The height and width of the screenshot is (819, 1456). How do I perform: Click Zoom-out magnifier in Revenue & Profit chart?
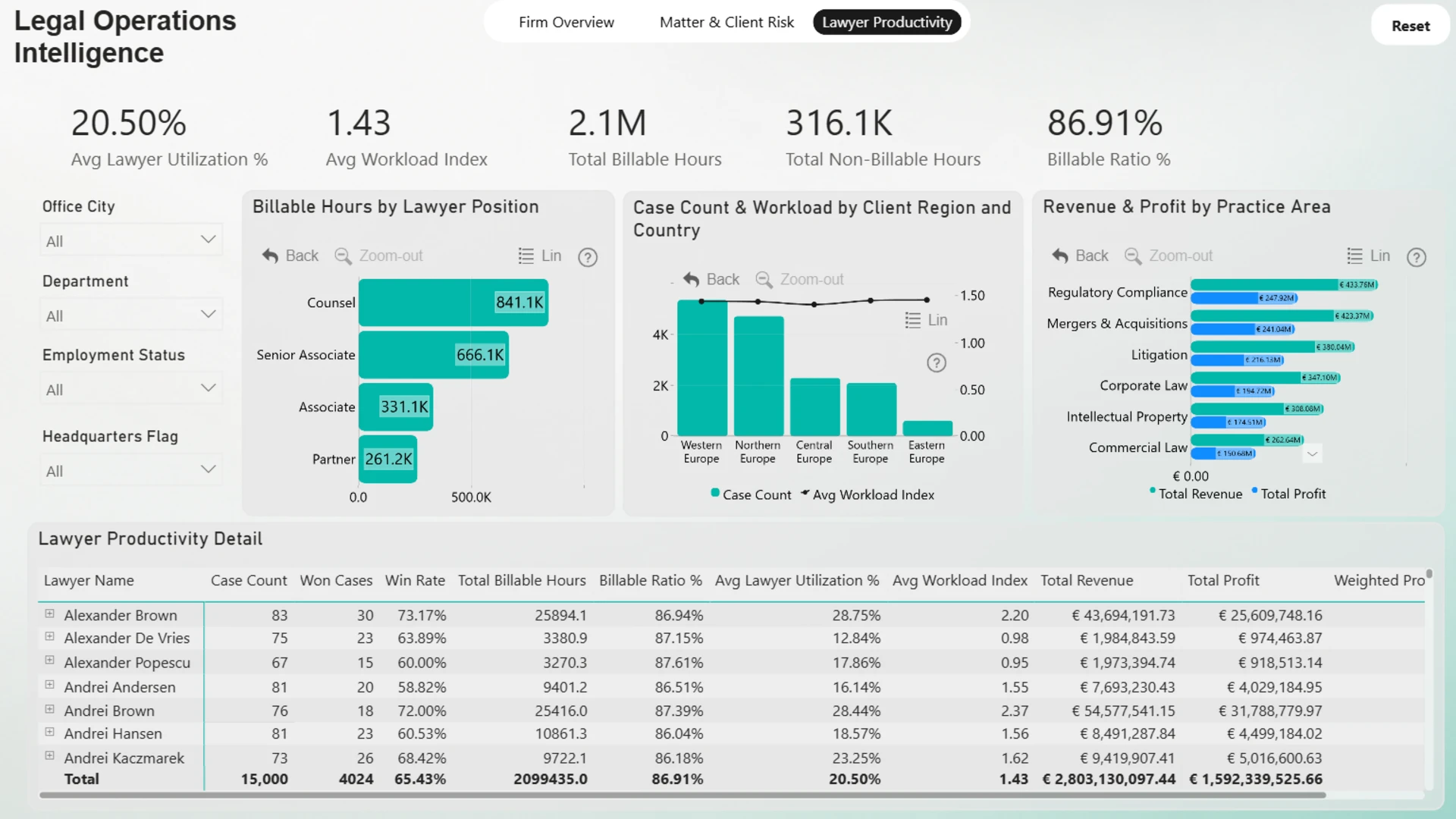(x=1133, y=256)
